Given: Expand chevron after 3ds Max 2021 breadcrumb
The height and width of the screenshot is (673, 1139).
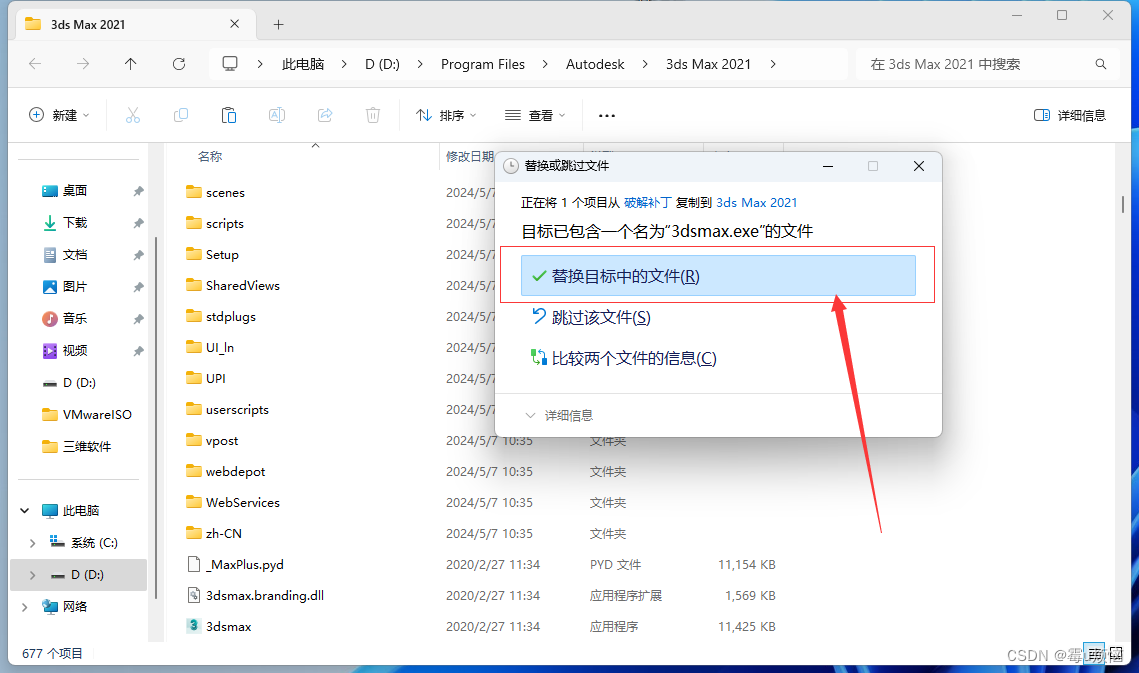Looking at the screenshot, I should tap(773, 64).
